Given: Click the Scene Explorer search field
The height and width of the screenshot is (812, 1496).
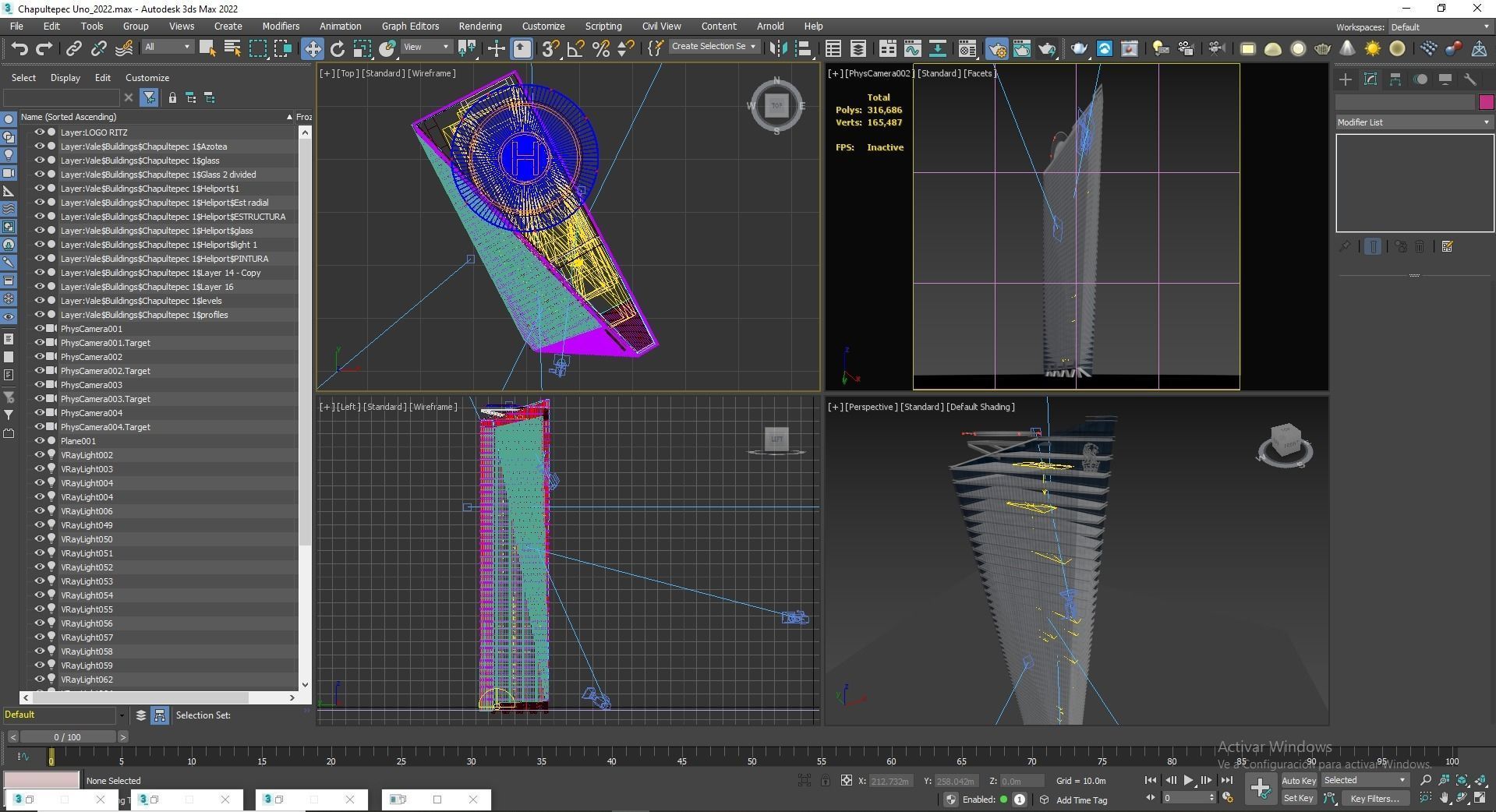Looking at the screenshot, I should (x=62, y=97).
